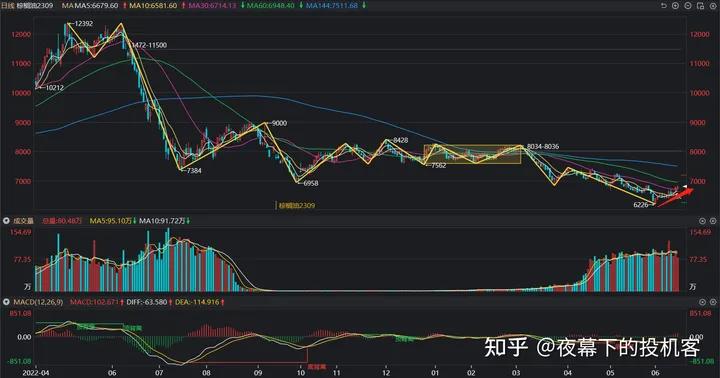Click volume MA5:95.10万 value
The width and height of the screenshot is (720, 378).
[110, 221]
